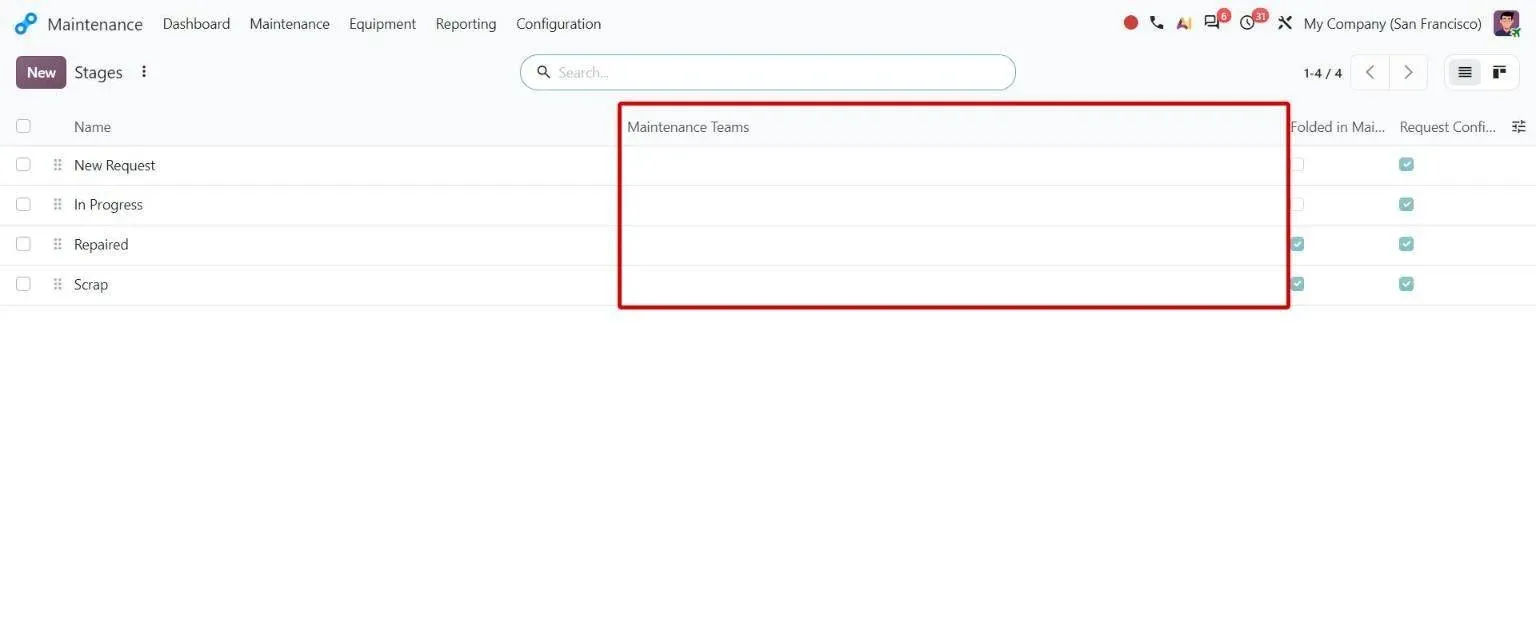Open the developer tools wrench icon
The image size is (1536, 639).
[1285, 23]
